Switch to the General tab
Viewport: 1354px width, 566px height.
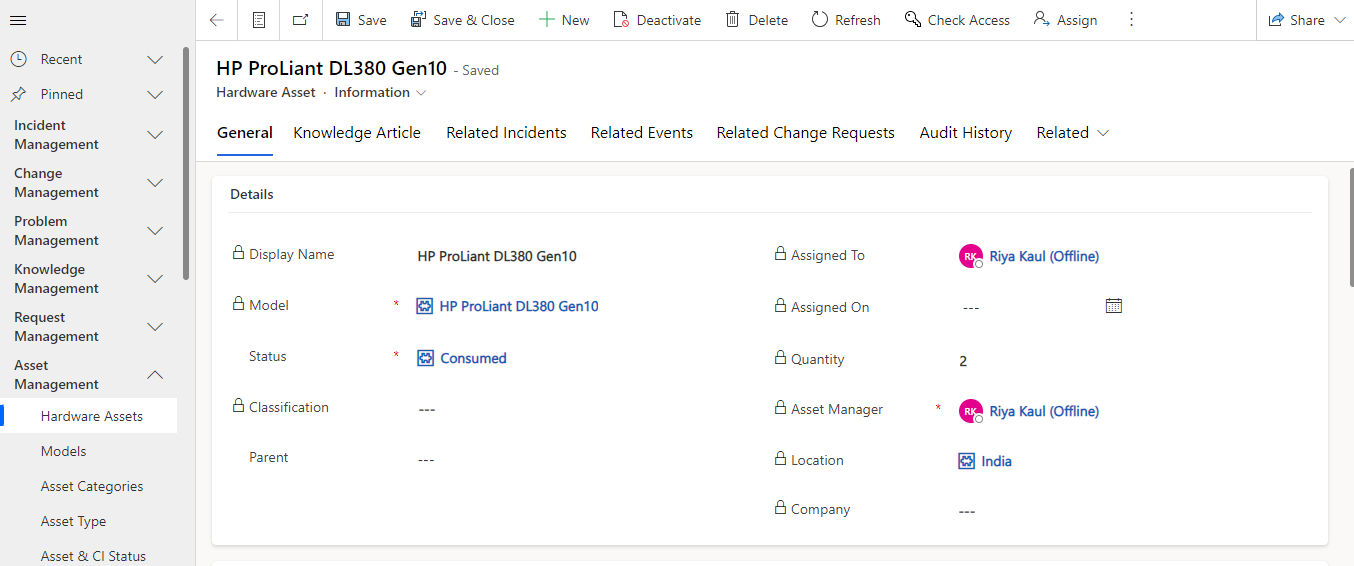[x=245, y=133]
